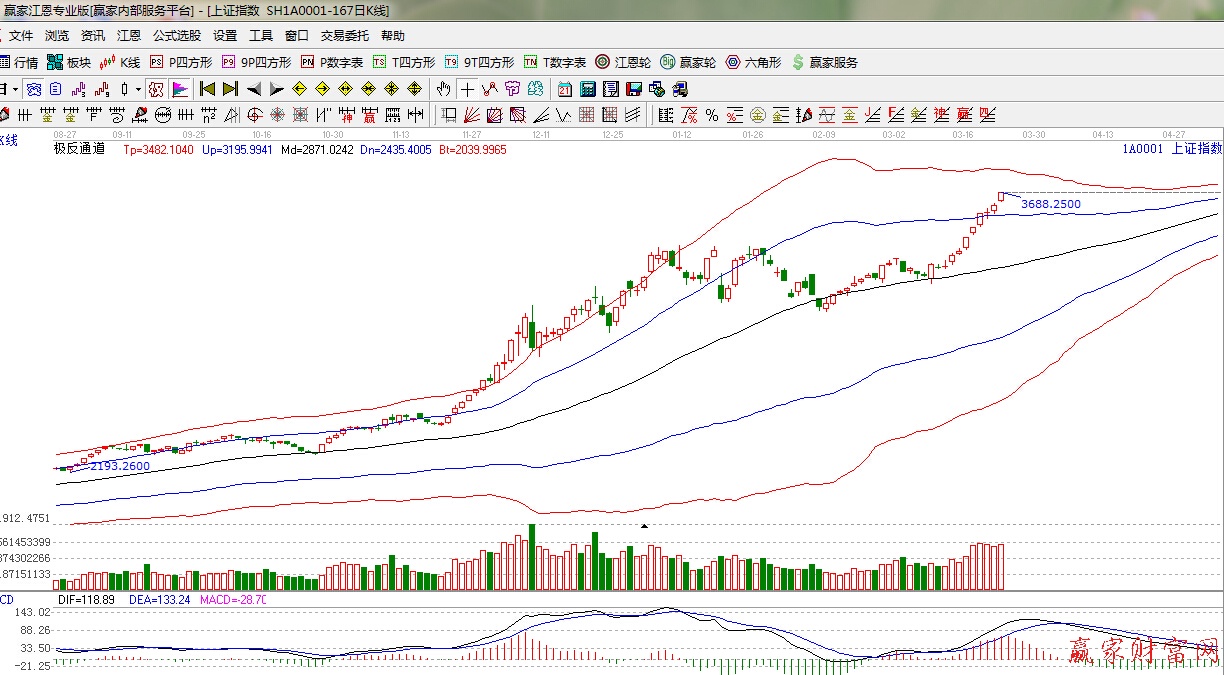Click the hand pan tool icon
This screenshot has height=675, width=1224.
point(443,89)
